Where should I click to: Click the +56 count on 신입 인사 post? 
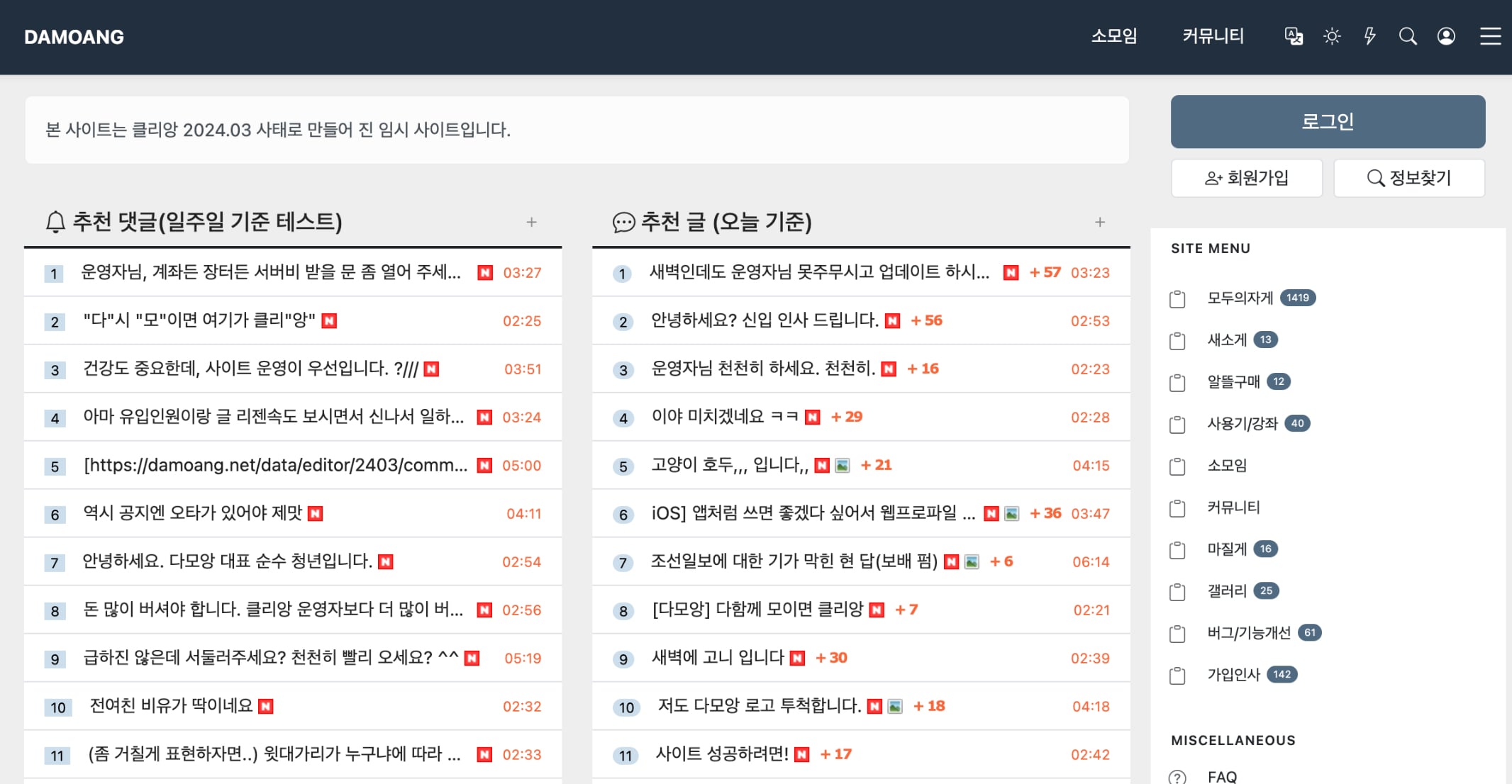coord(926,320)
